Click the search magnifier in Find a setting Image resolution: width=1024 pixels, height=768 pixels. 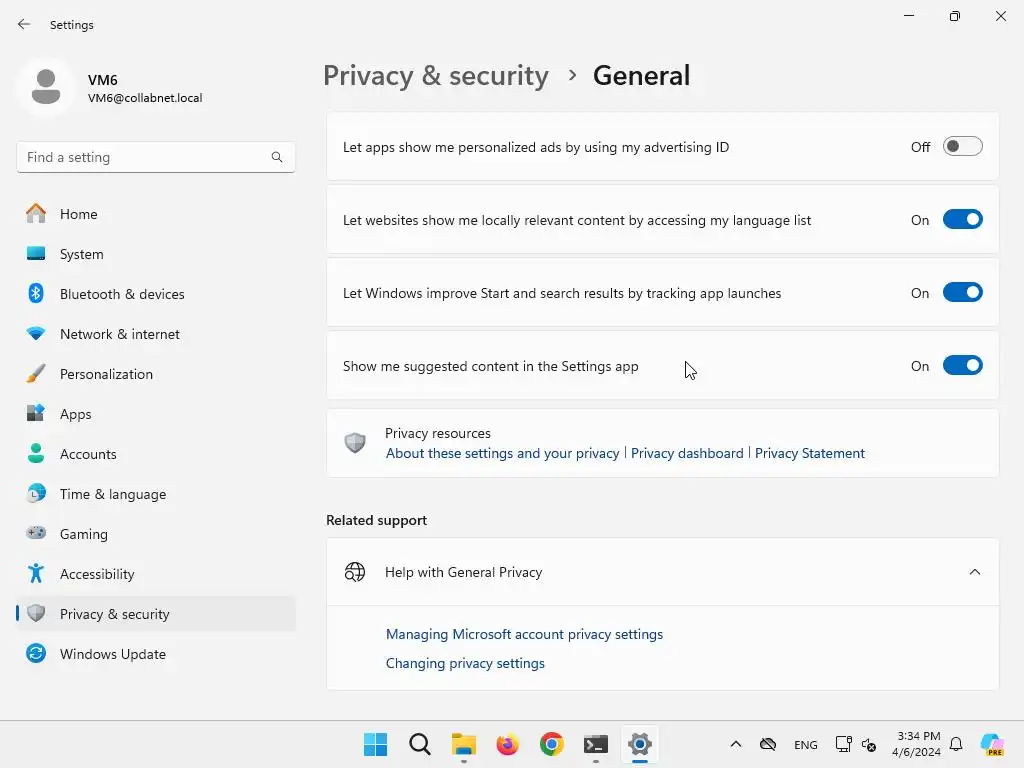point(277,157)
